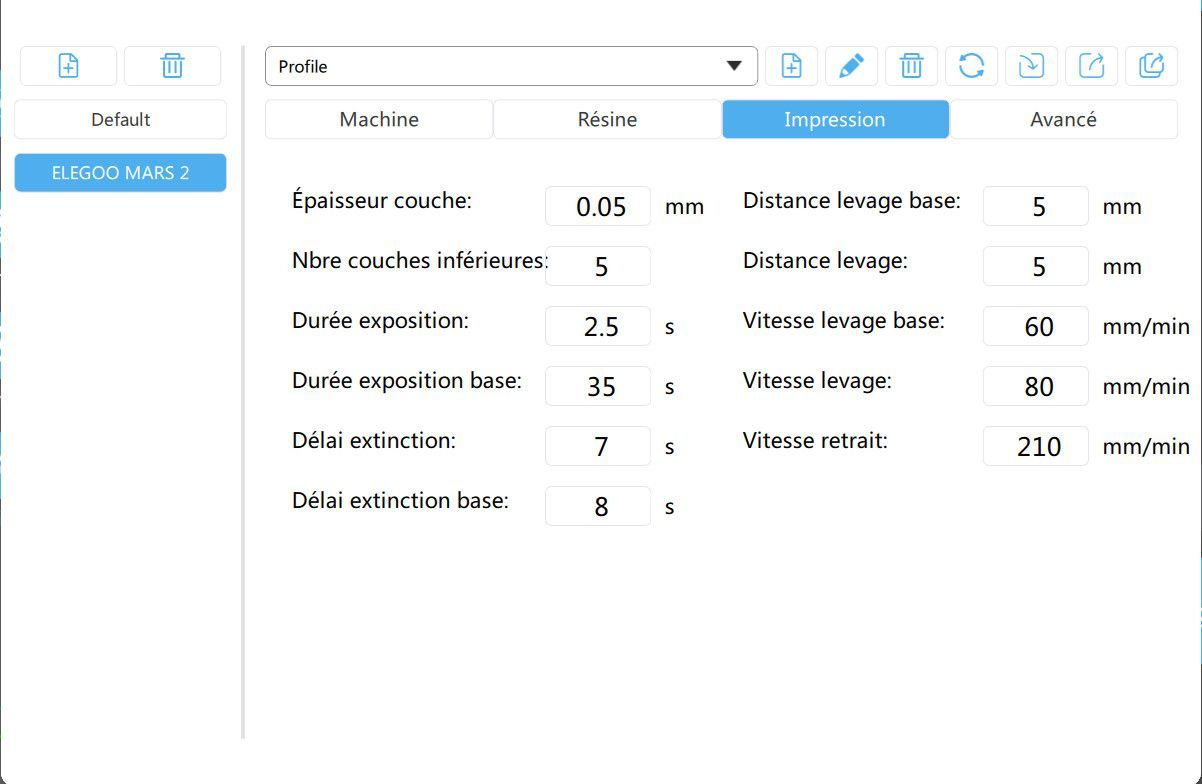Add a new printer in sidebar
This screenshot has width=1202, height=784.
(68, 66)
